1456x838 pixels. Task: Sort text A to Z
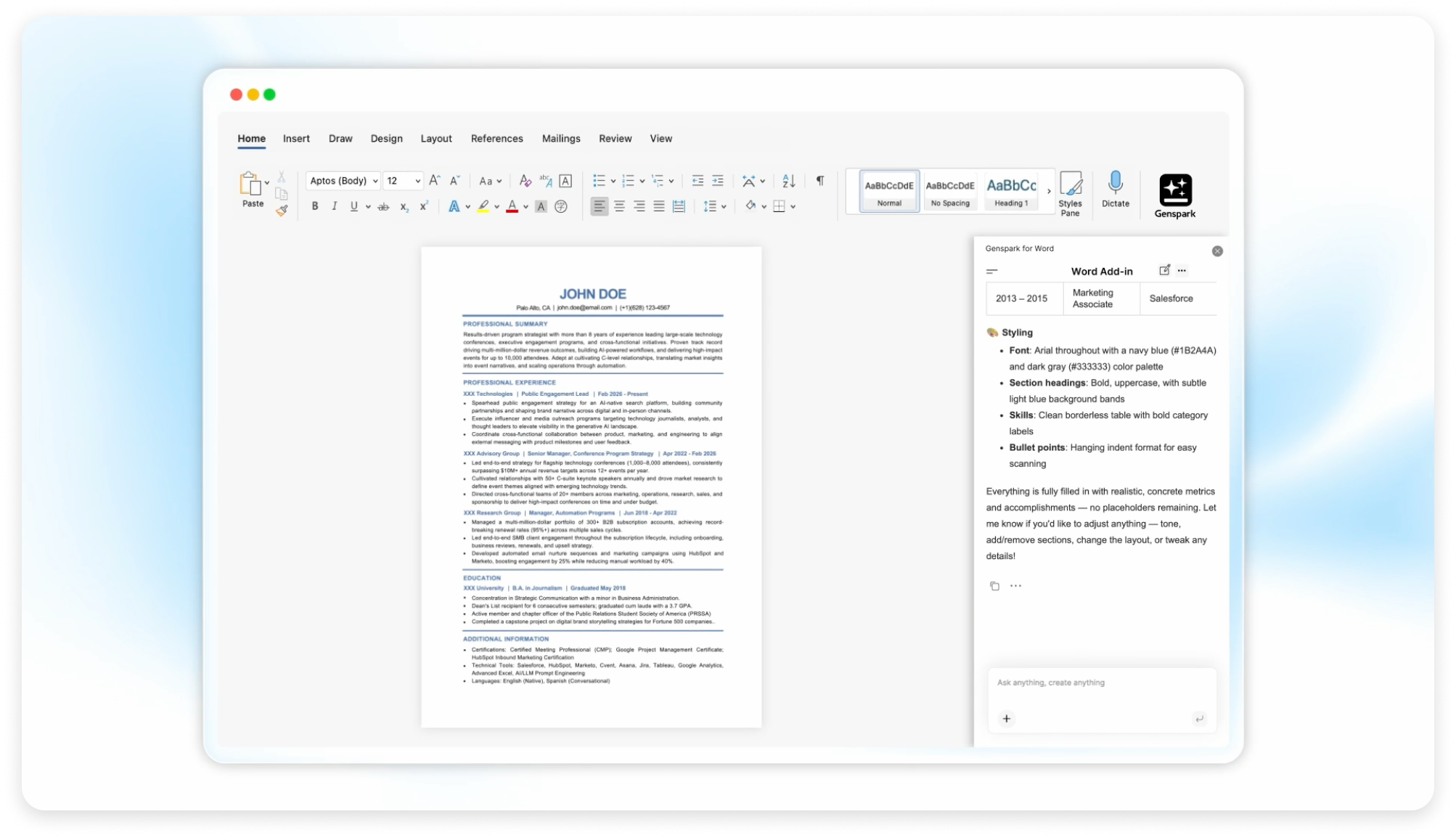(789, 181)
